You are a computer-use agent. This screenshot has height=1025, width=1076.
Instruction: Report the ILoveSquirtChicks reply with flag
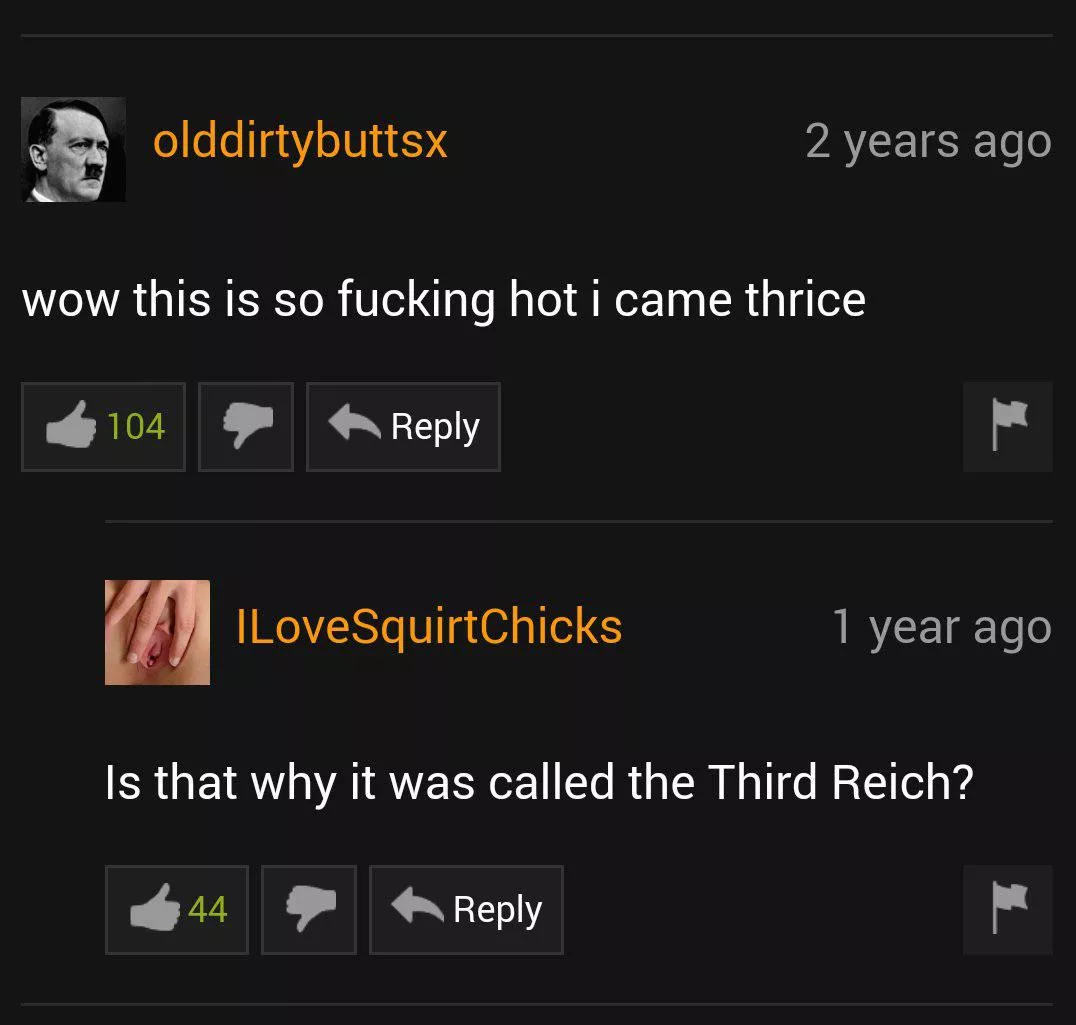(x=1007, y=910)
